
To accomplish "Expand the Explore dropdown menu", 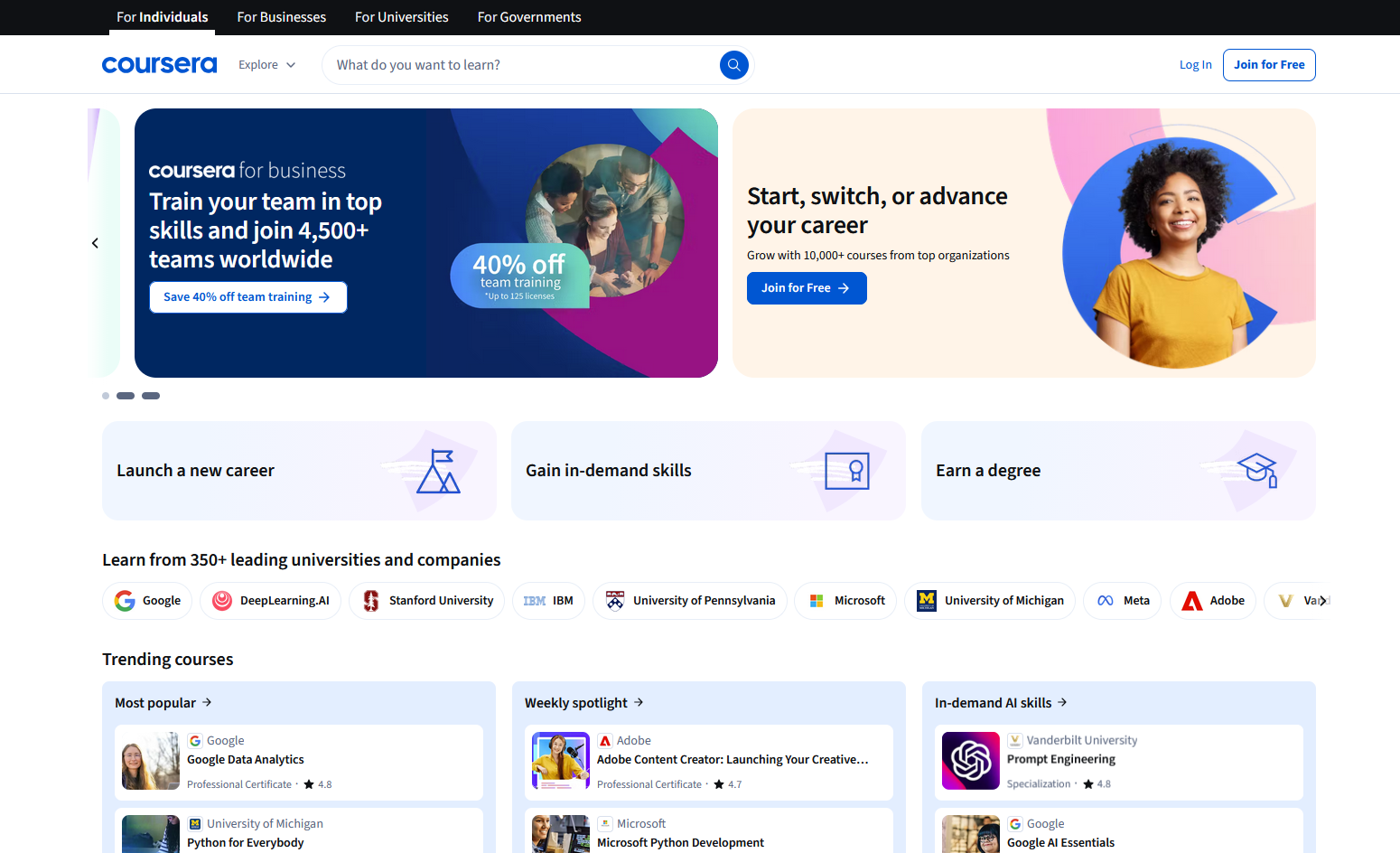I will click(267, 65).
